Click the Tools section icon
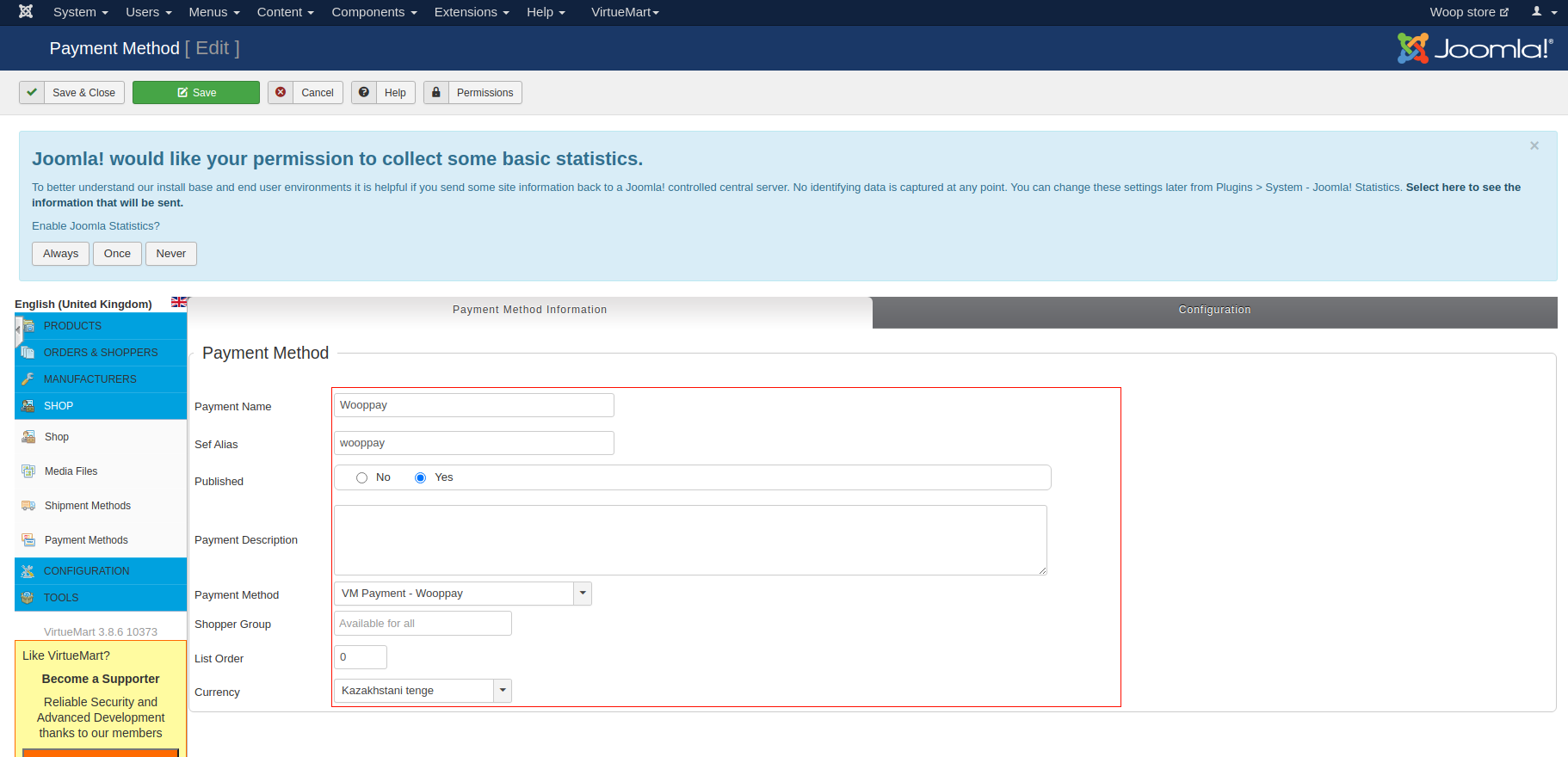The height and width of the screenshot is (757, 1568). click(28, 598)
